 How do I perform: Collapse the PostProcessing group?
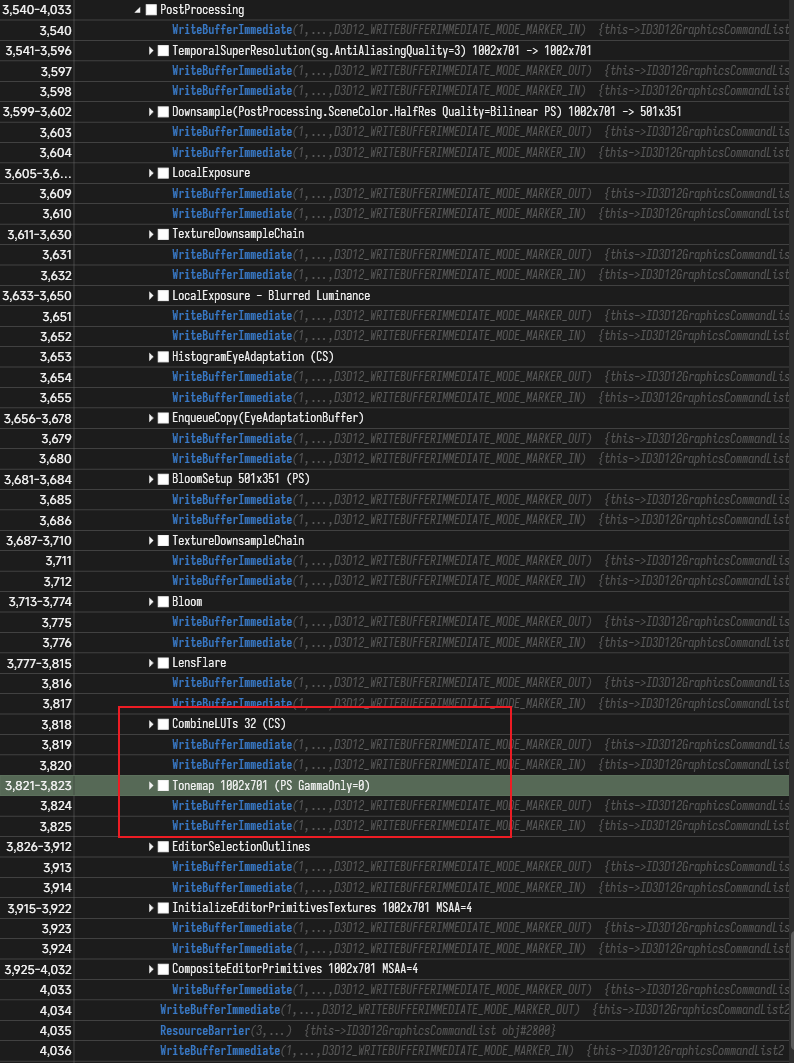click(138, 10)
